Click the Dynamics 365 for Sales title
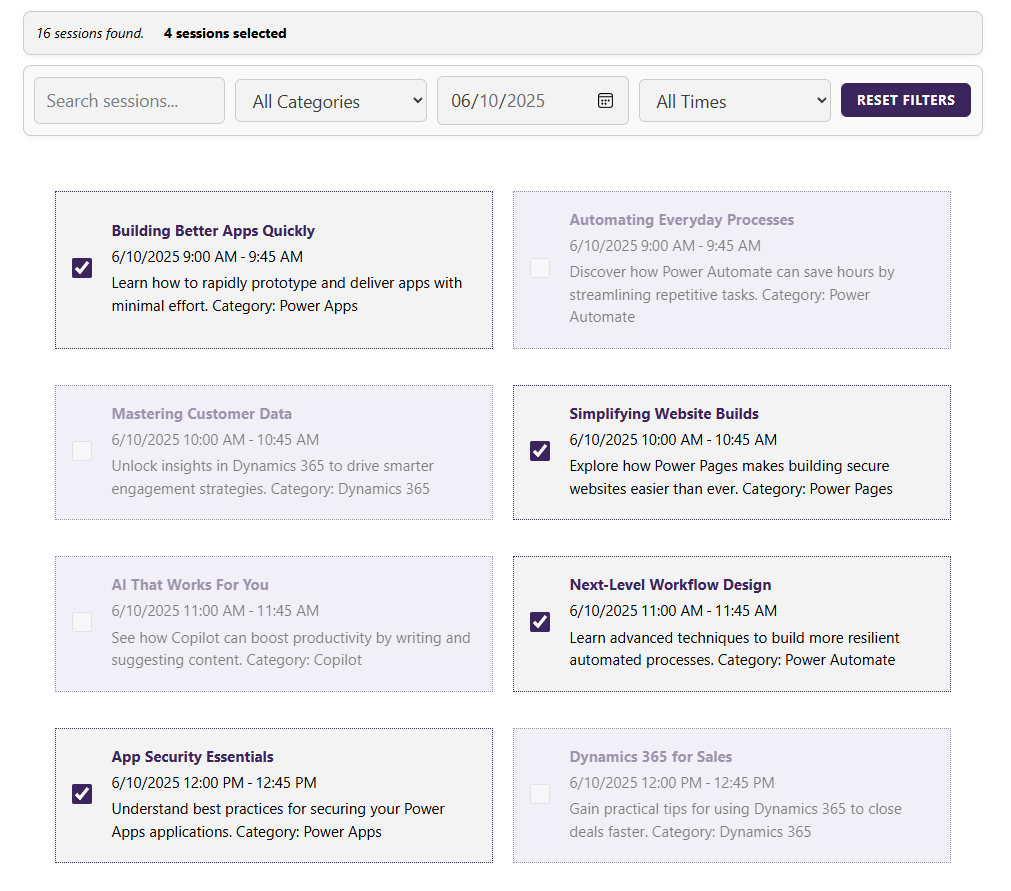This screenshot has height=891, width=1011. pos(650,757)
